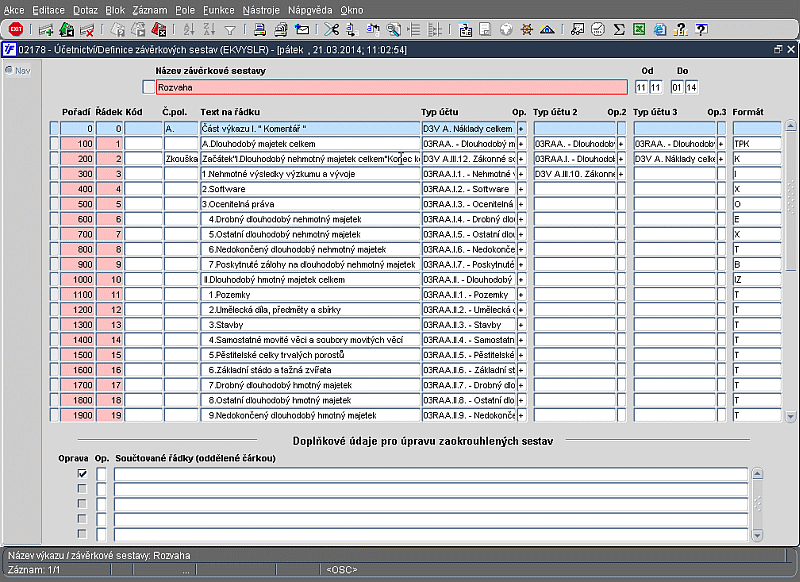Image resolution: width=800 pixels, height=582 pixels.
Task: Insert a new record with green plus icon
Action: [46, 30]
